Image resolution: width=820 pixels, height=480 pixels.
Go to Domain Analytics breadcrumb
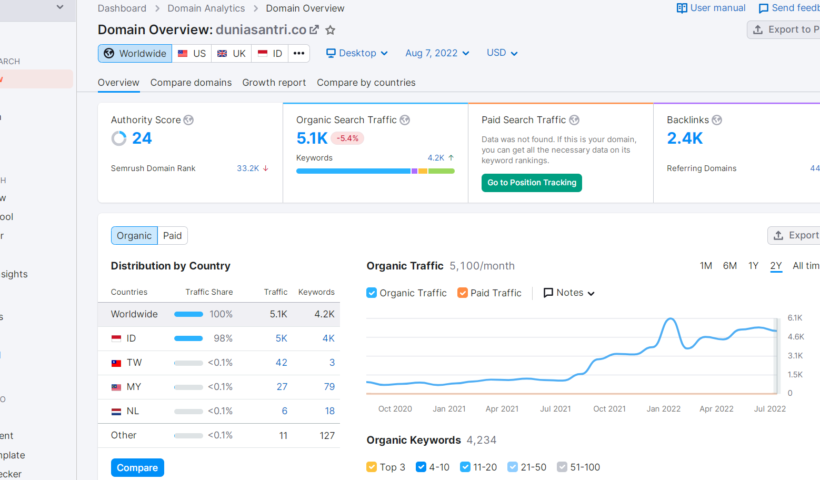[x=206, y=8]
